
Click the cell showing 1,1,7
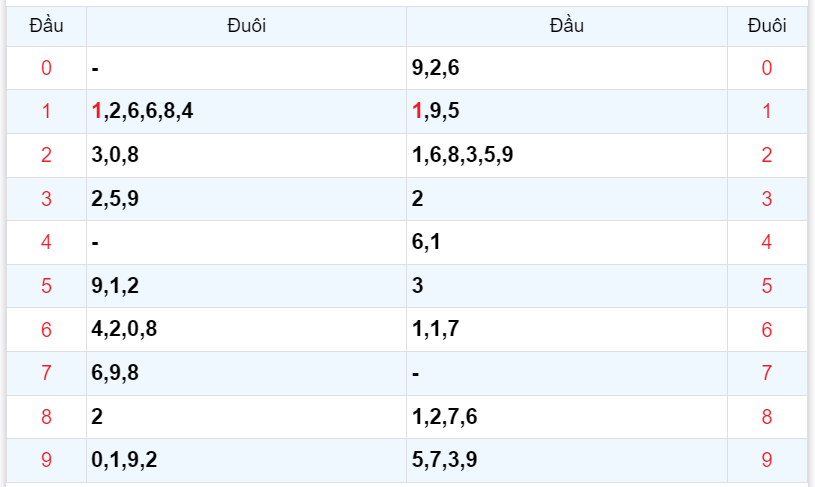coord(435,329)
